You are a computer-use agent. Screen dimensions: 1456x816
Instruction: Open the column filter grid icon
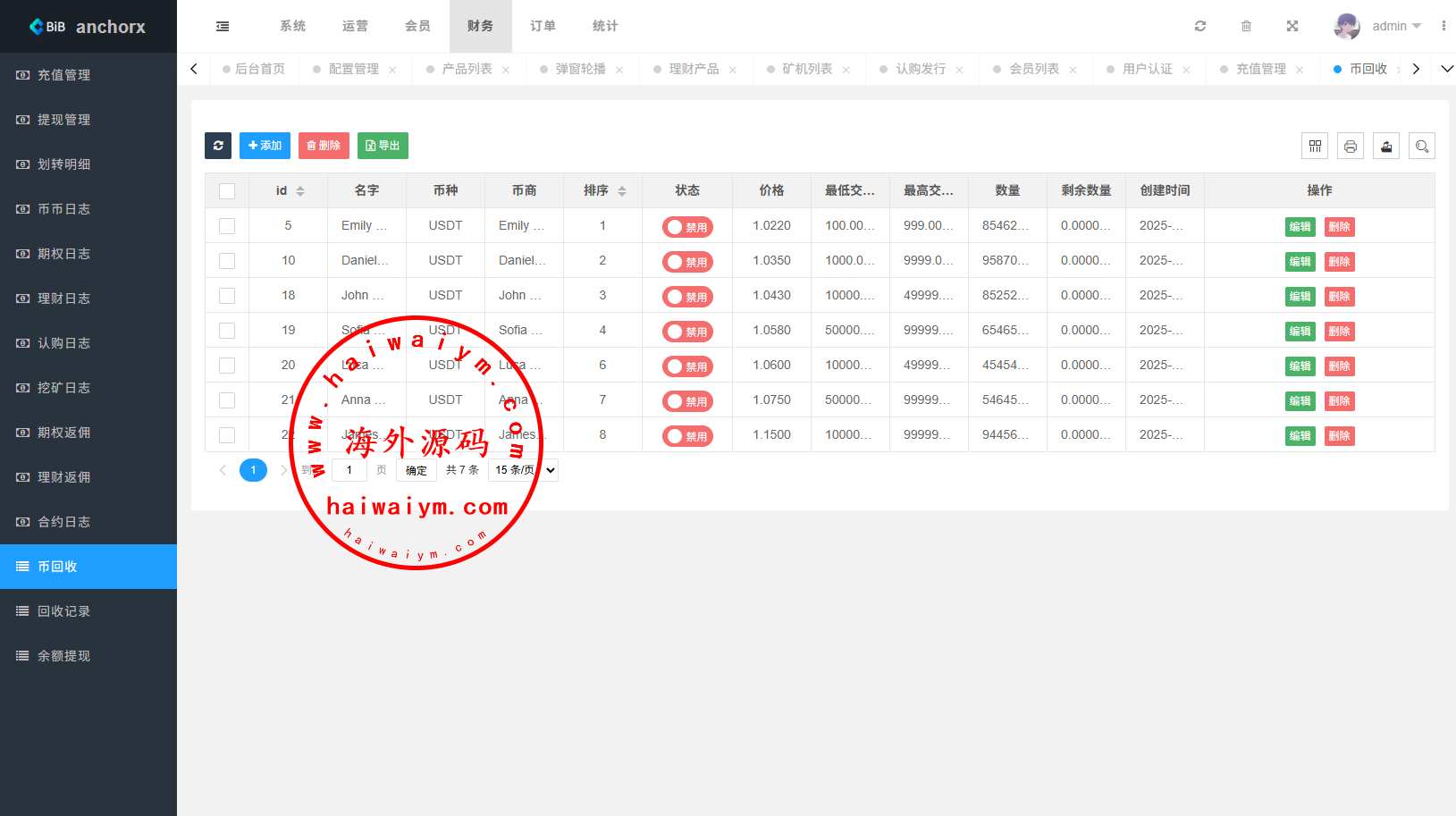1315,146
